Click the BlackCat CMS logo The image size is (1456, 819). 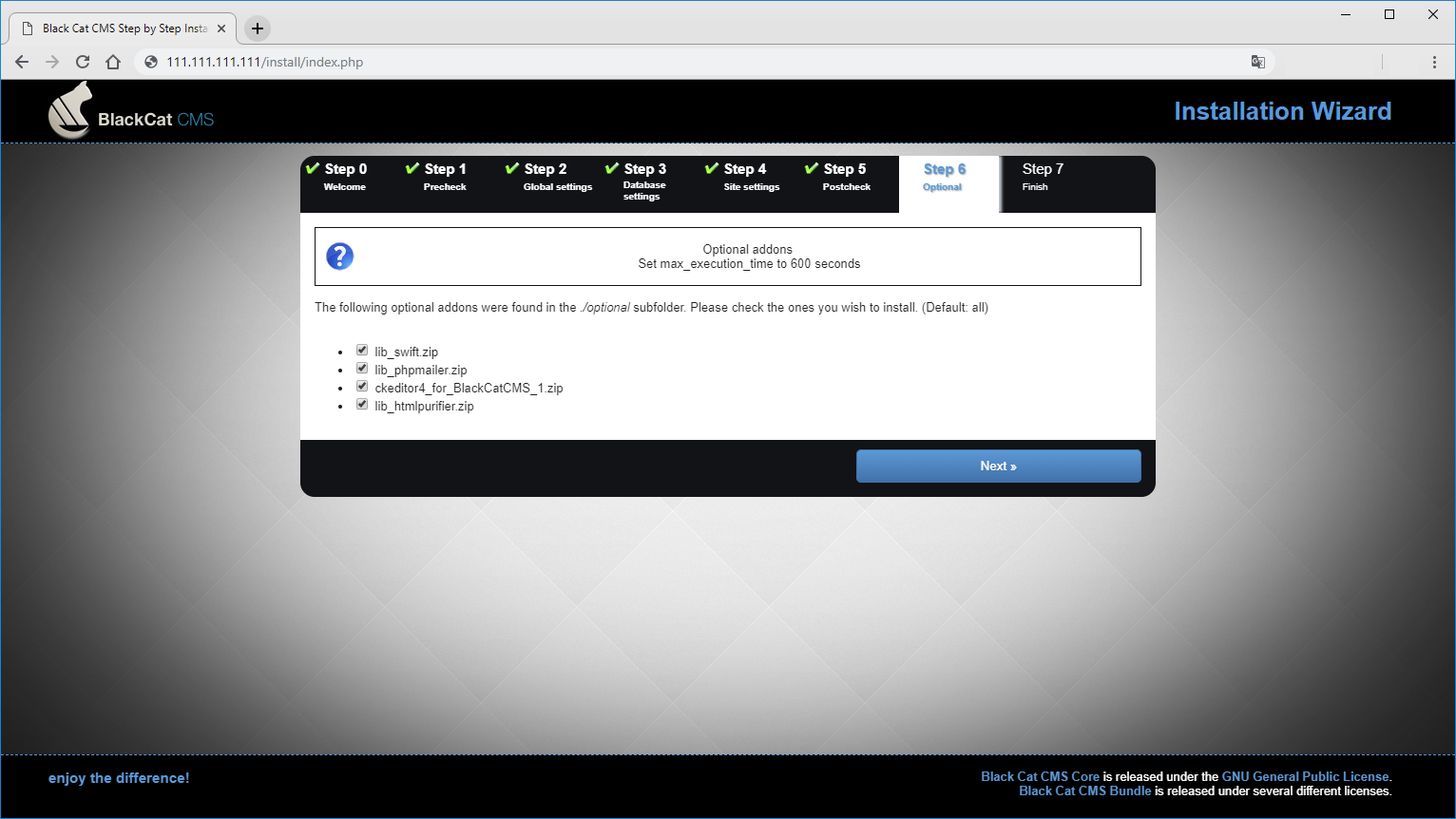130,109
